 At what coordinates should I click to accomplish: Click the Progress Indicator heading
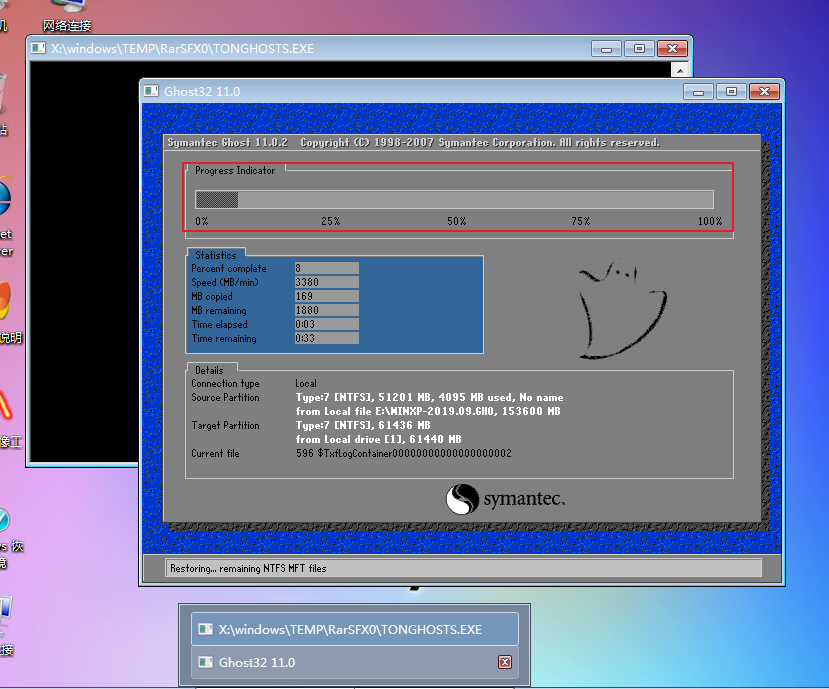(x=235, y=170)
